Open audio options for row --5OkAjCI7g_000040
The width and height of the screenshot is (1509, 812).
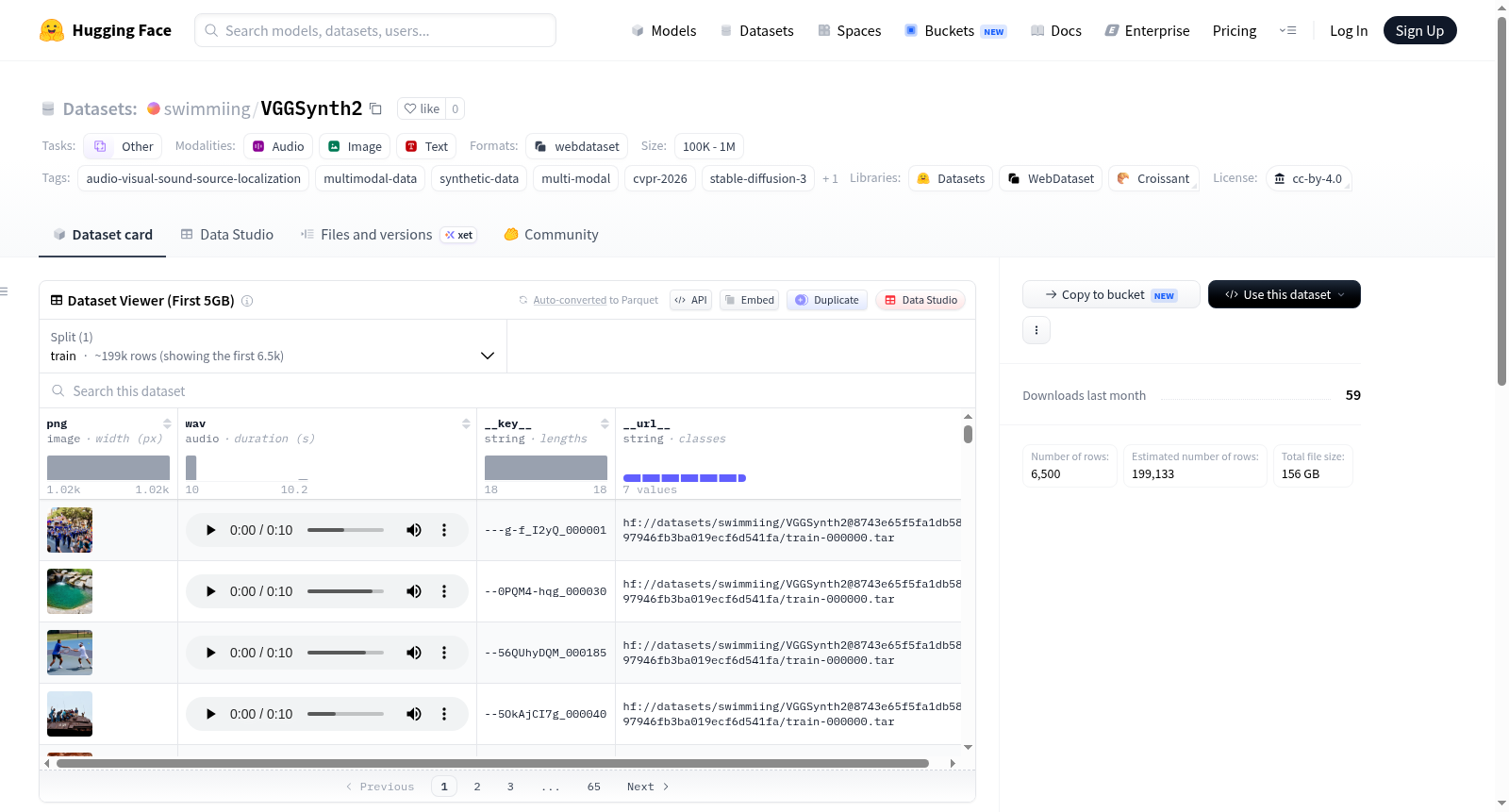point(444,714)
